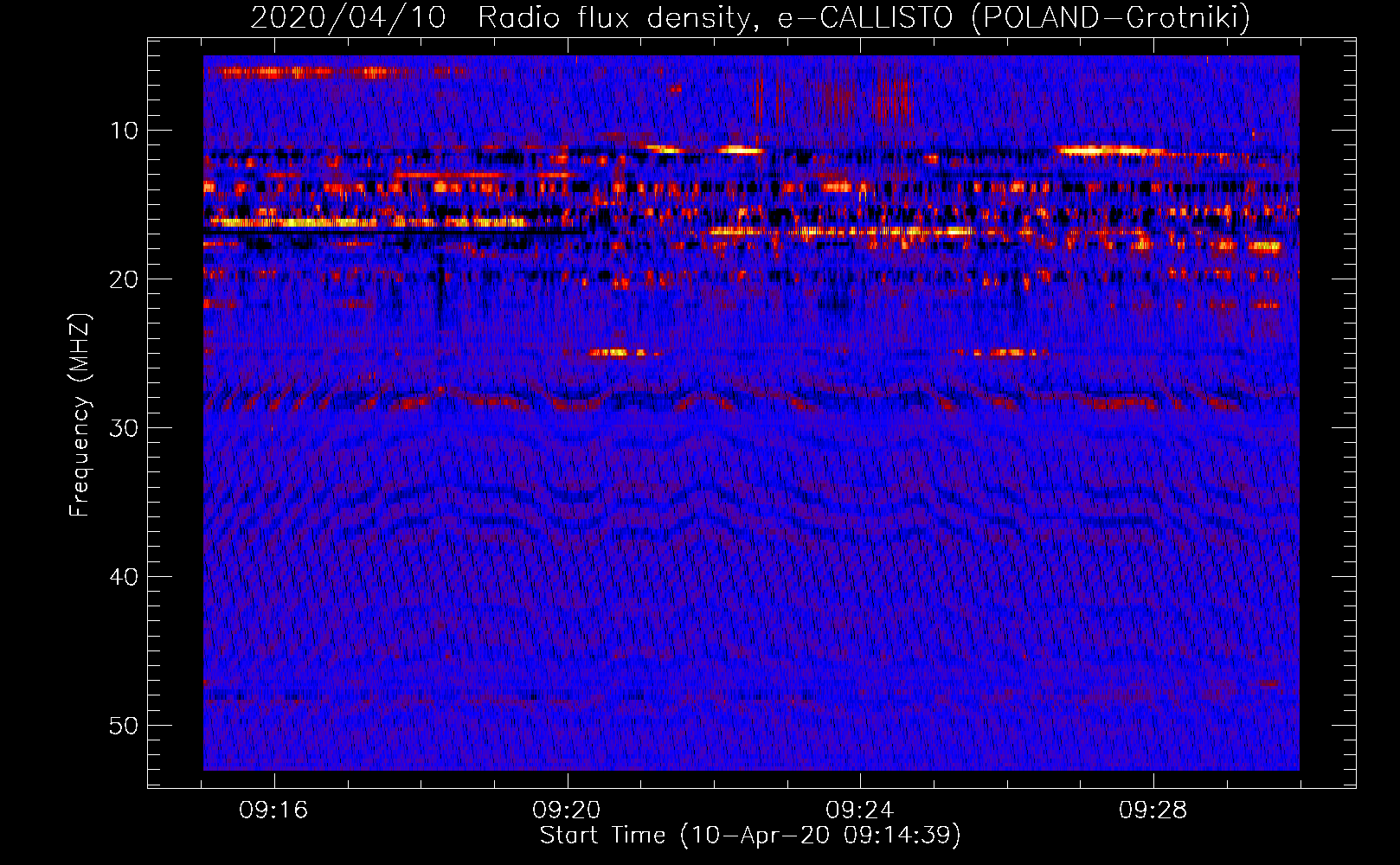Select the 09:28 time tick label
1400x865 pixels.
1153,811
